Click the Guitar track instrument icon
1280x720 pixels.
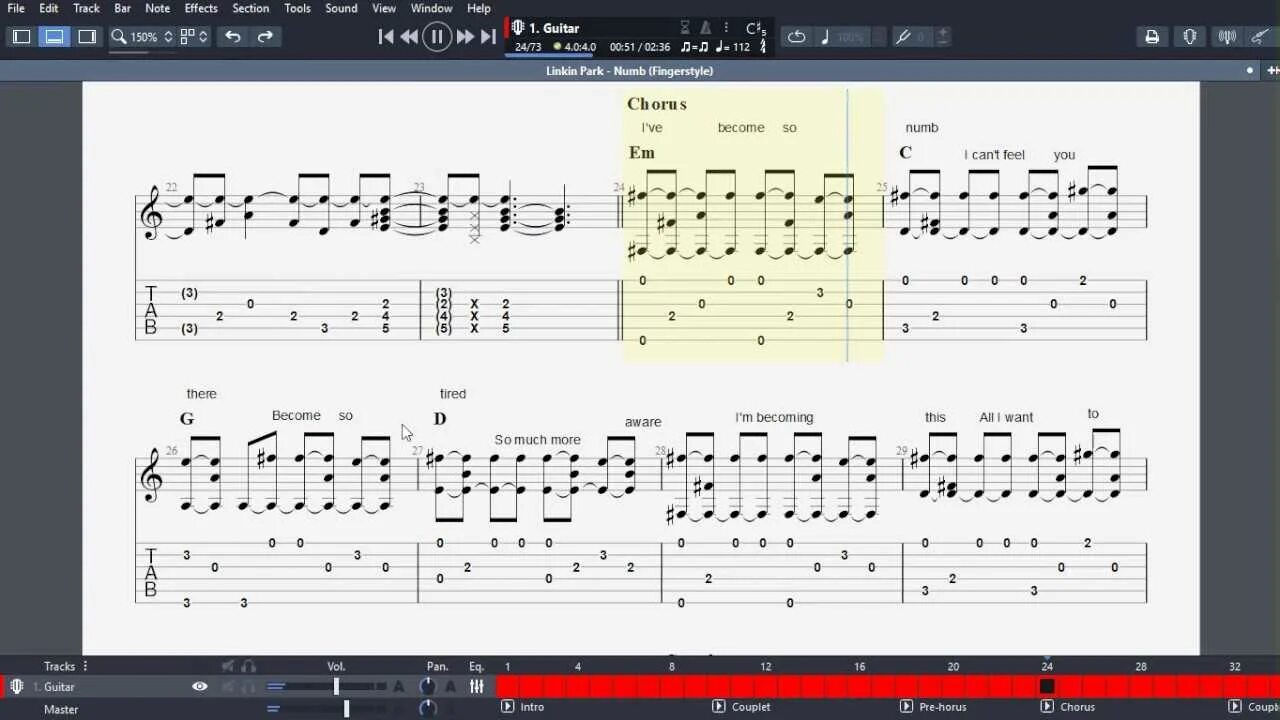click(x=16, y=687)
